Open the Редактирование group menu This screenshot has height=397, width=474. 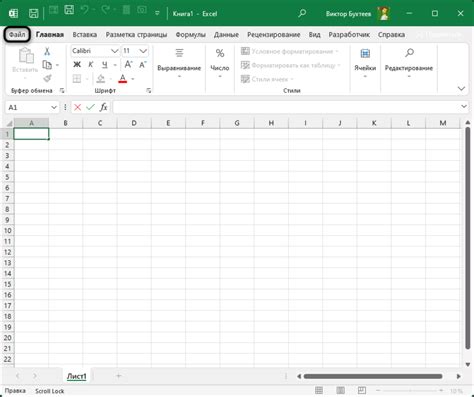tap(409, 63)
